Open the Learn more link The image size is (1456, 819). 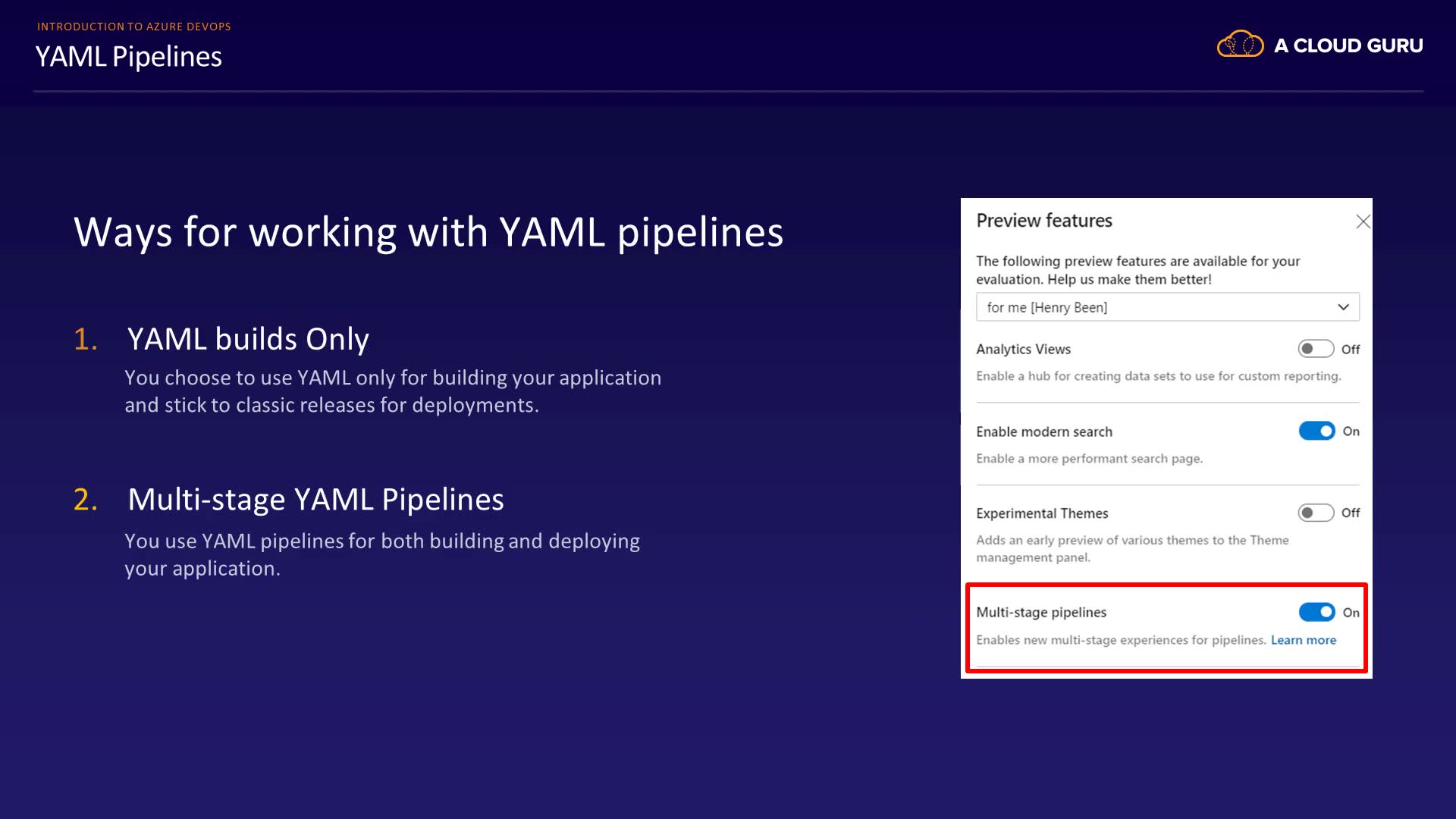click(x=1303, y=640)
